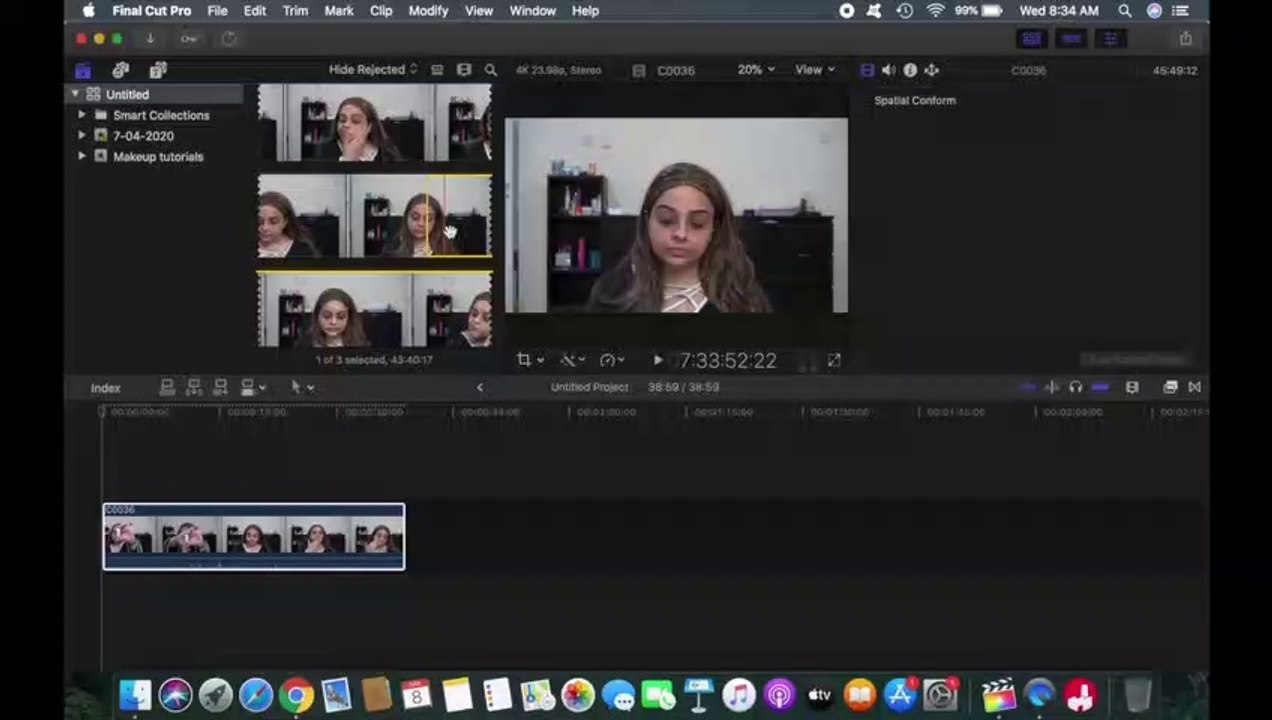Open the Hide Rejected filter dropdown
The image size is (1272, 720).
(x=373, y=70)
